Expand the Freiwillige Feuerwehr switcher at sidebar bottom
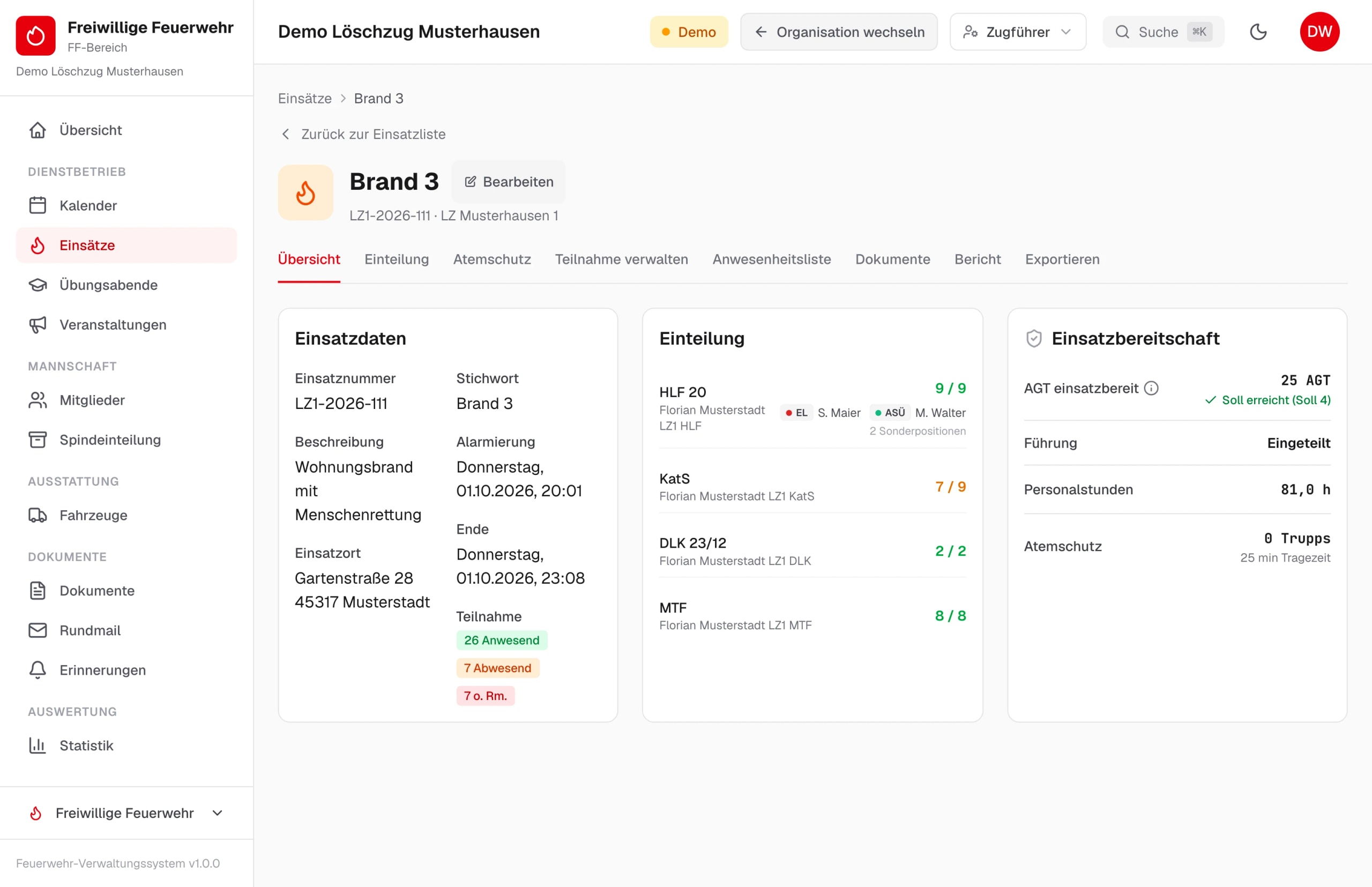 coord(126,813)
